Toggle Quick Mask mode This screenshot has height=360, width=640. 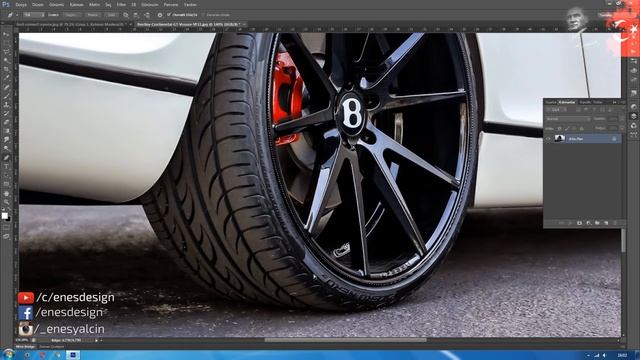(6, 228)
